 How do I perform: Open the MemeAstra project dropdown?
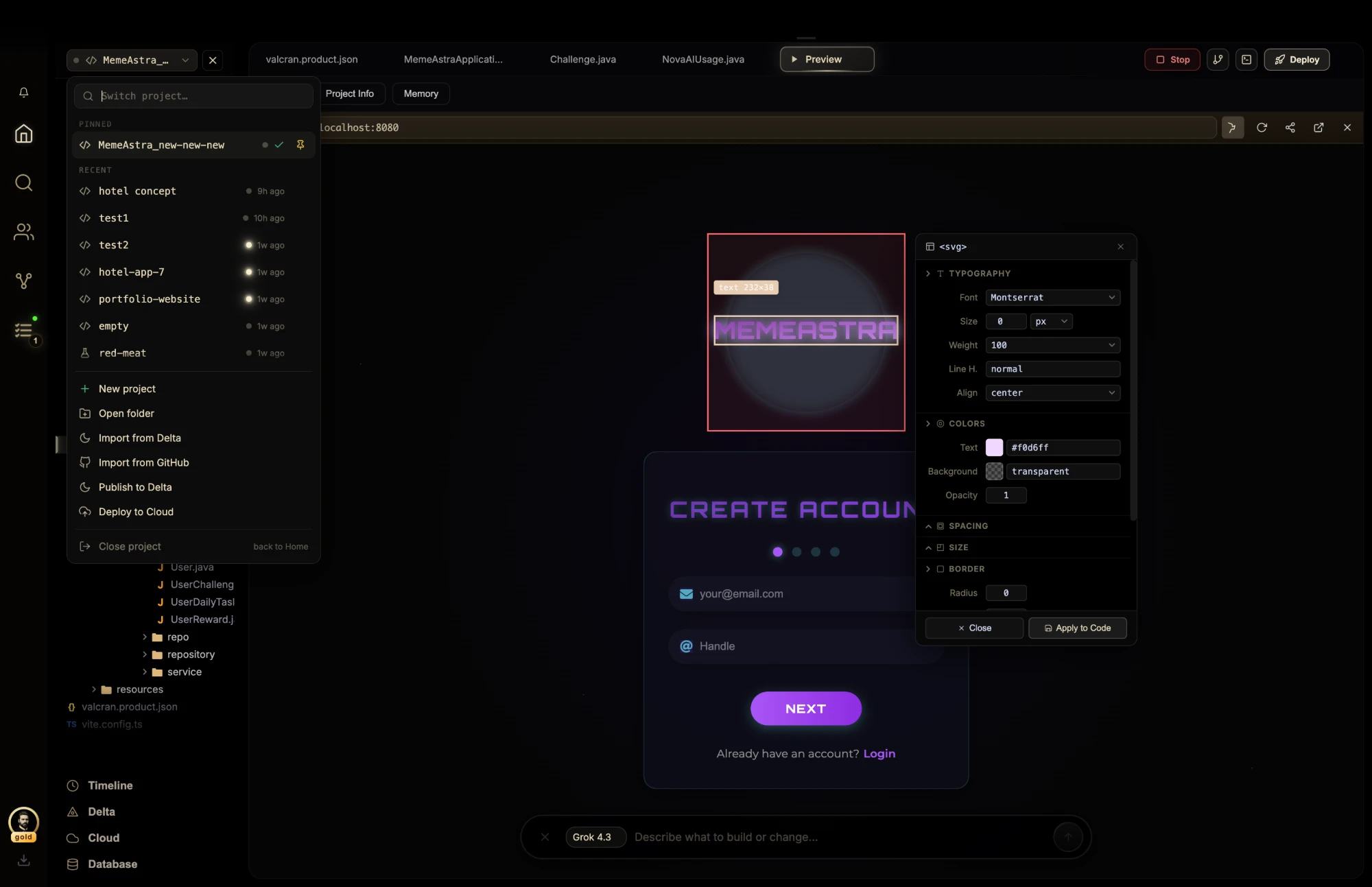(132, 60)
